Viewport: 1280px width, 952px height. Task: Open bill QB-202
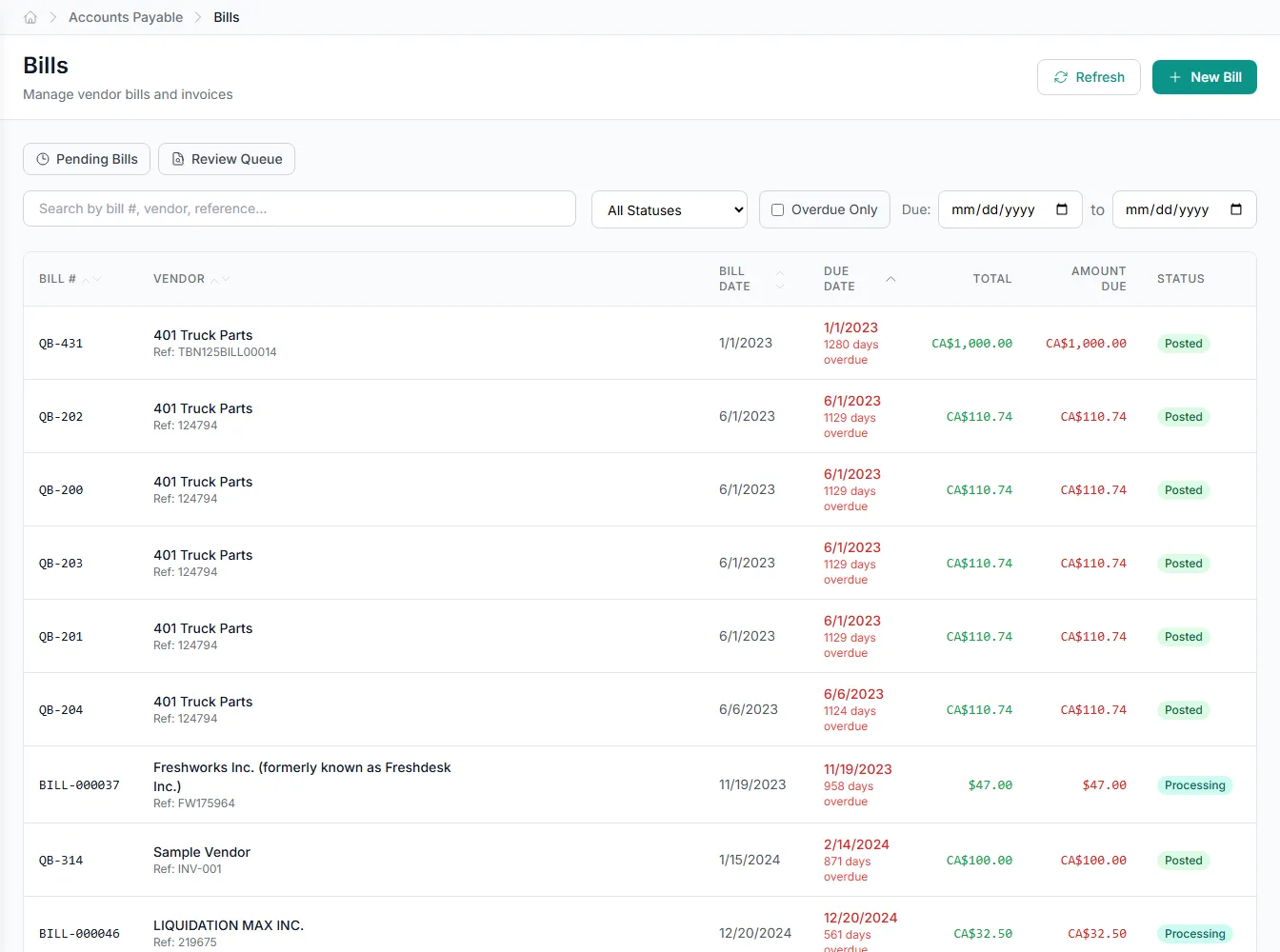(61, 417)
